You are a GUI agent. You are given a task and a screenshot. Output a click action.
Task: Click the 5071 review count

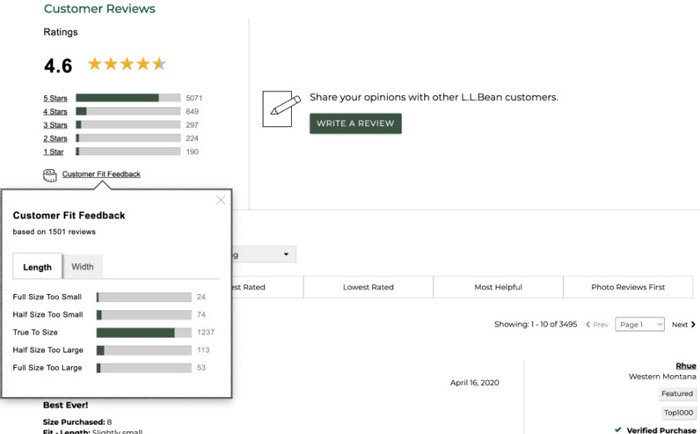(194, 98)
